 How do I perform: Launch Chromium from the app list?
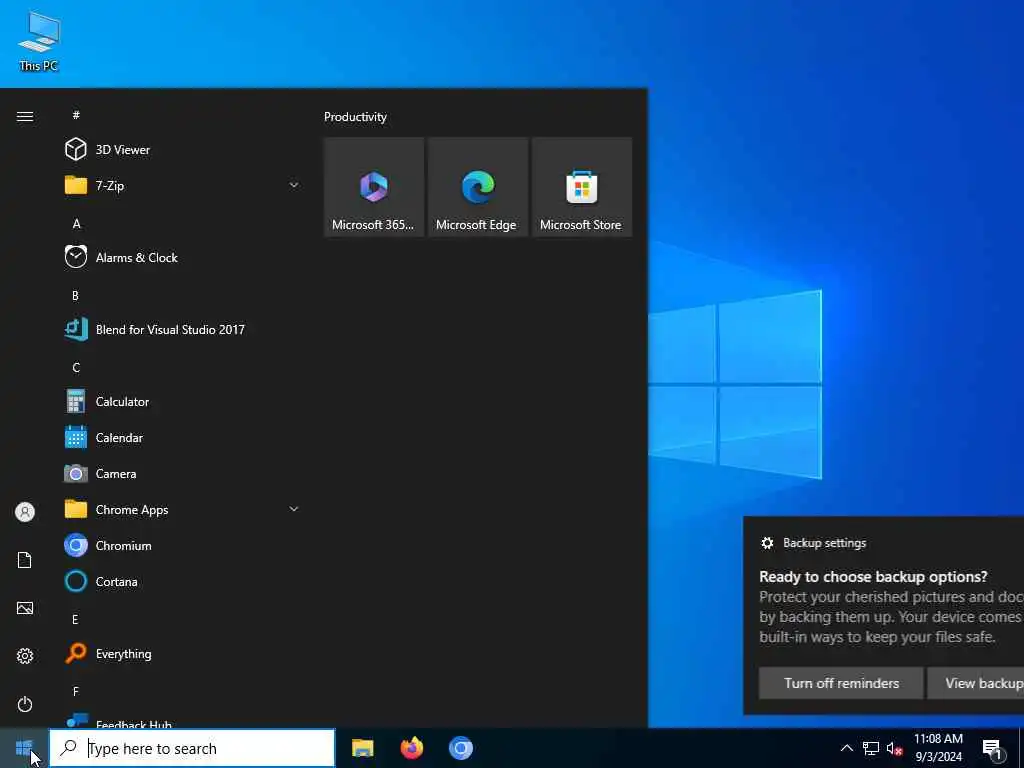pyautogui.click(x=183, y=545)
